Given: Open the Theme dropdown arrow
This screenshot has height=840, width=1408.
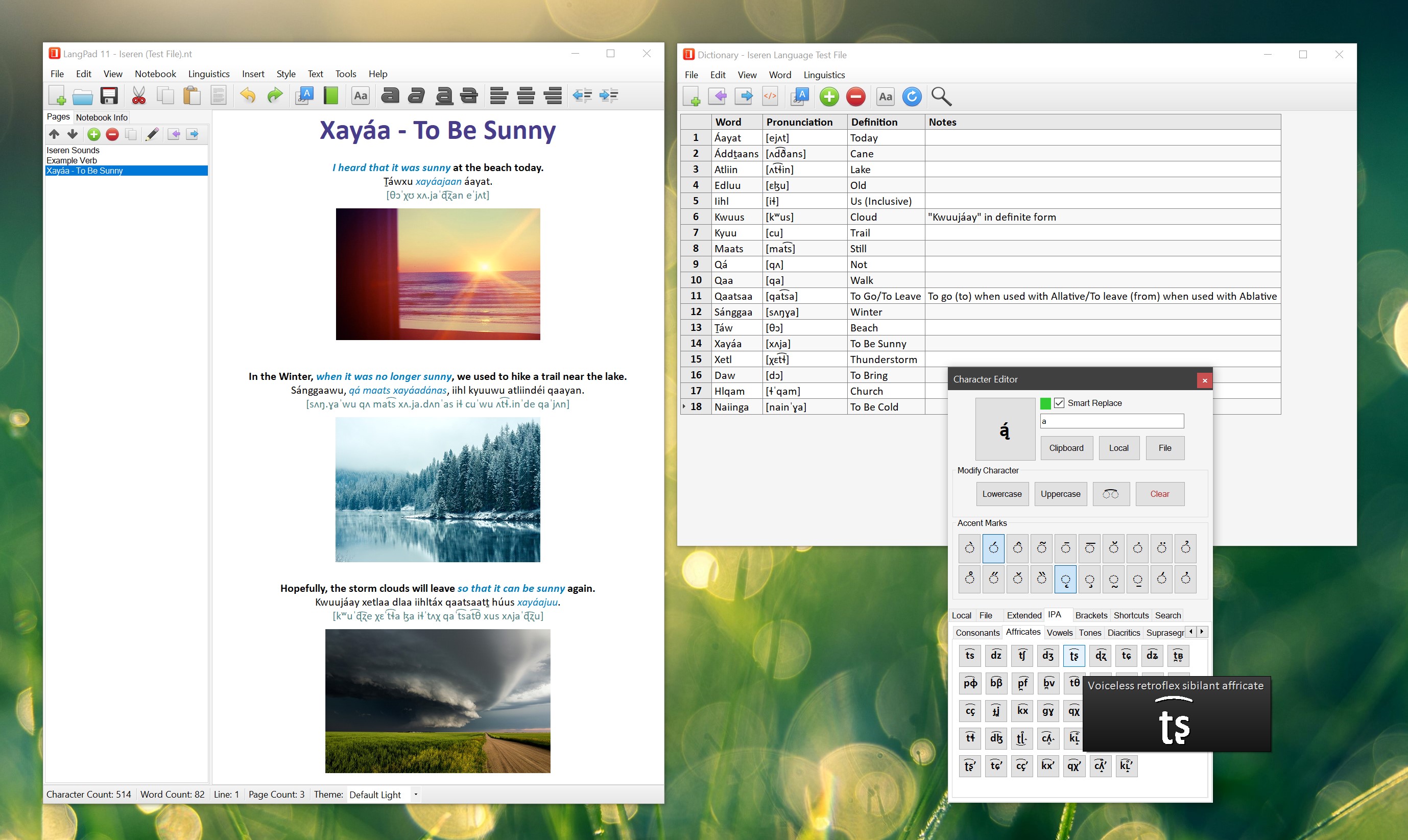Looking at the screenshot, I should click(416, 794).
